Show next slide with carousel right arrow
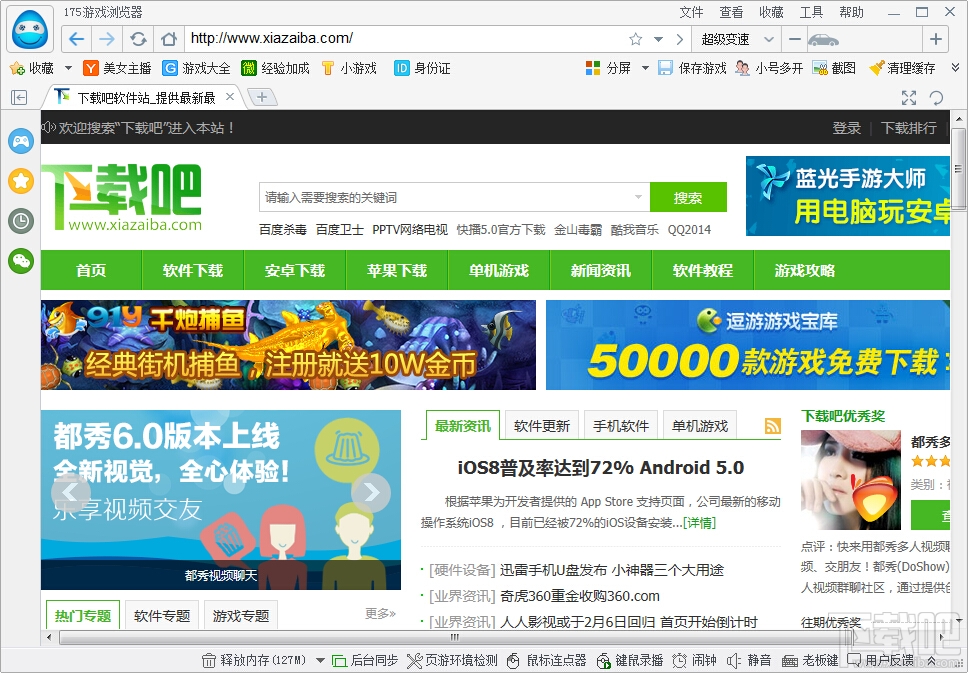 click(371, 492)
